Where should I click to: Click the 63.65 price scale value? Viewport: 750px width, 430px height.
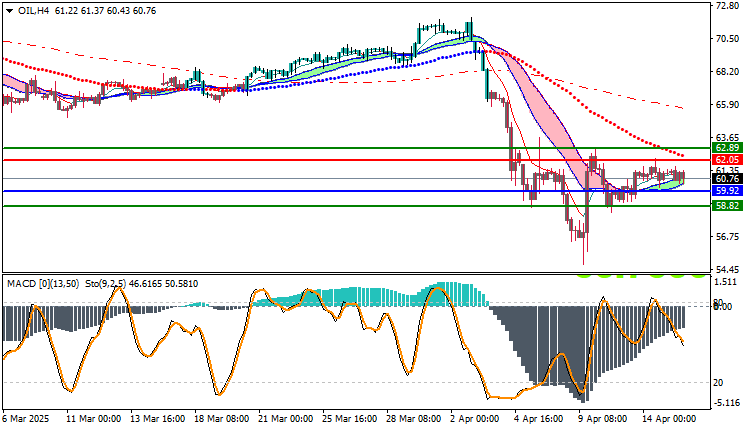point(728,138)
